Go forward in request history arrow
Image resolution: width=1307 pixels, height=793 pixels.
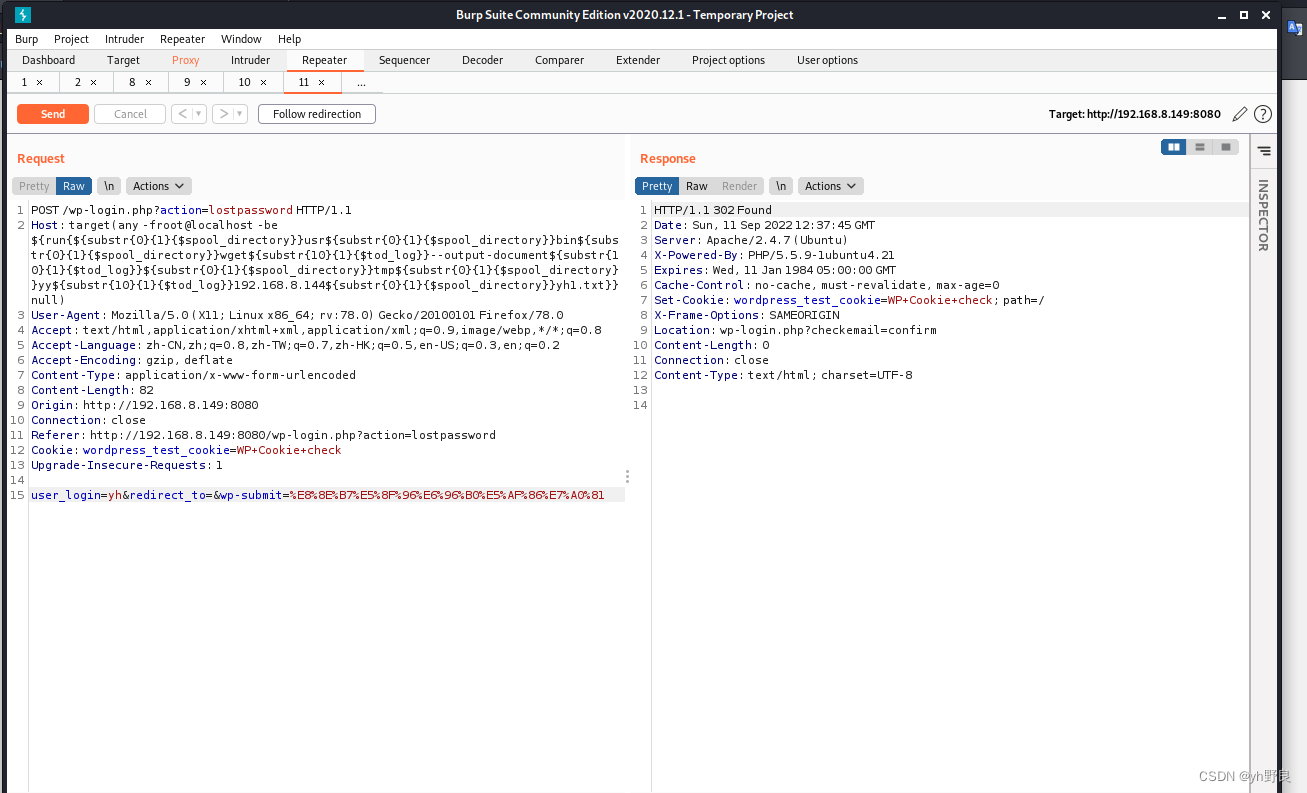(x=224, y=114)
